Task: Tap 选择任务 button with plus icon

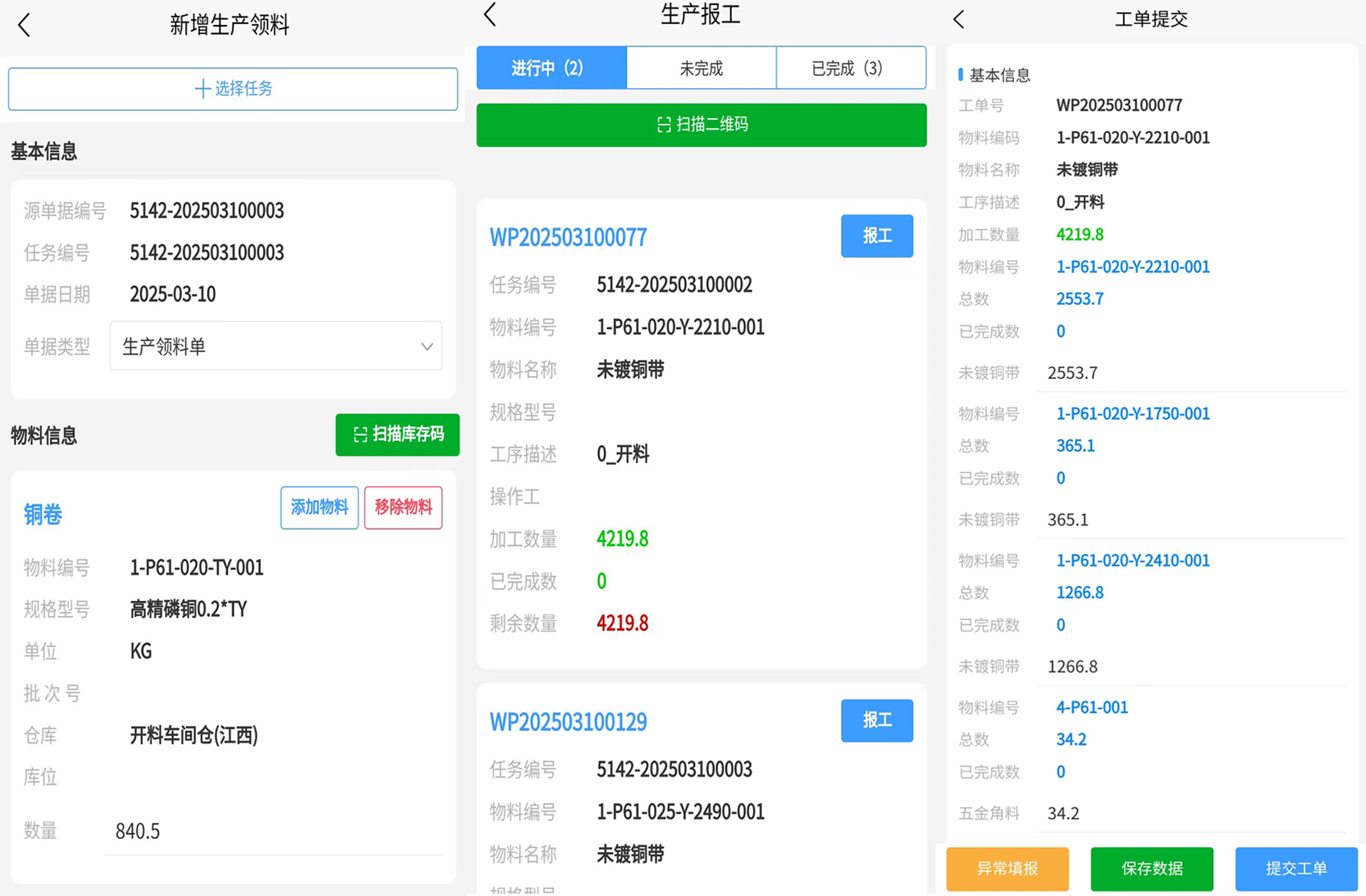Action: click(x=233, y=89)
